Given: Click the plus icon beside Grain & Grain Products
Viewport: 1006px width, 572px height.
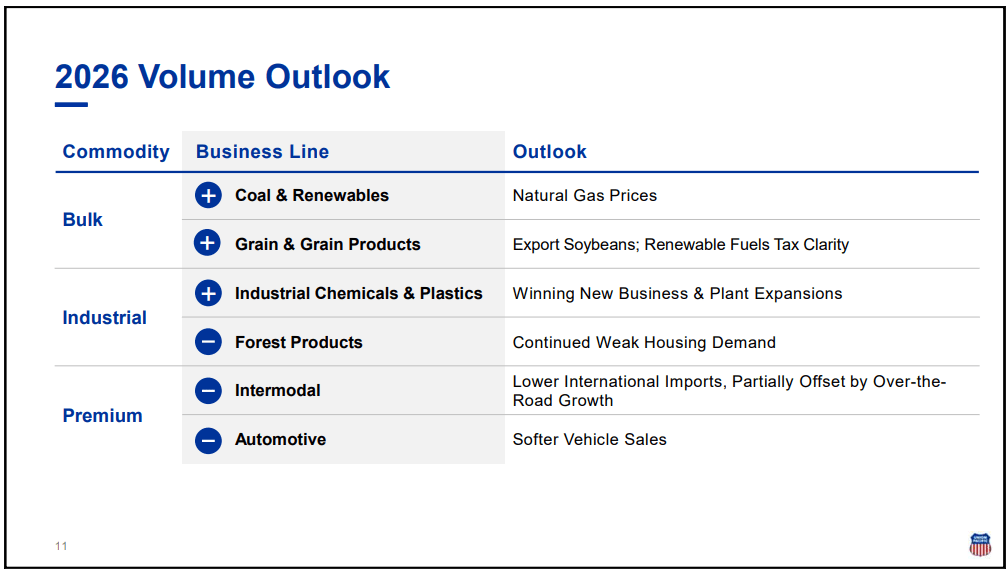Looking at the screenshot, I should coord(208,244).
